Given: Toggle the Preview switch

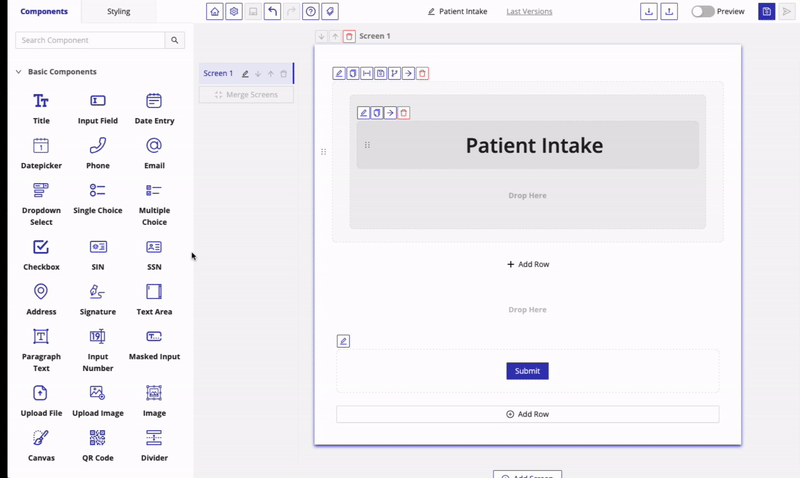Looking at the screenshot, I should click(703, 12).
